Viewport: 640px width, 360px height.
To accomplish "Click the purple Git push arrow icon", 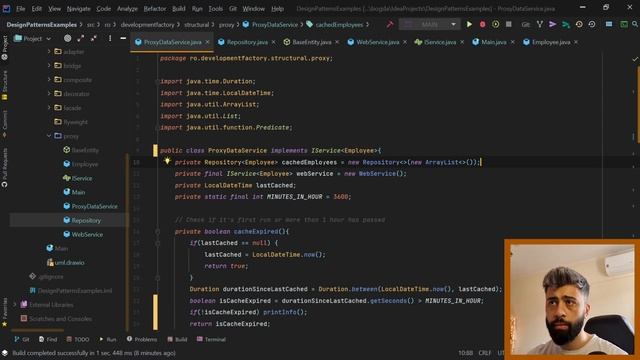I will (x=553, y=24).
